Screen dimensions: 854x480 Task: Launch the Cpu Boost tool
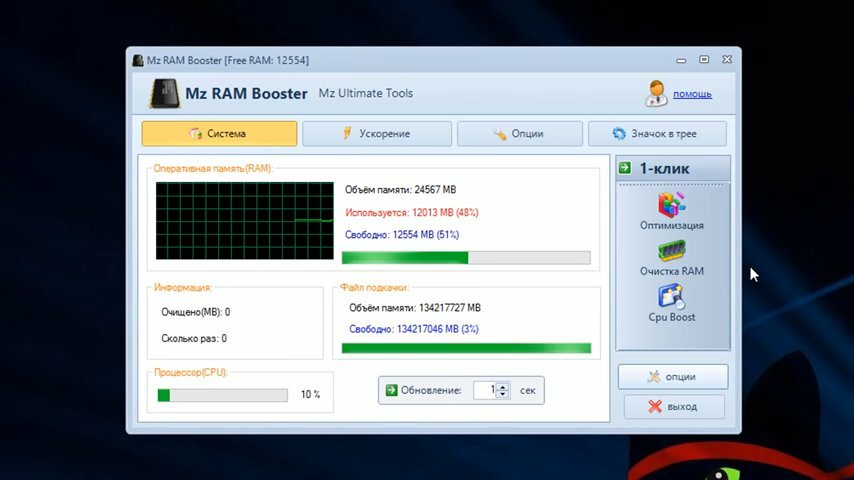pyautogui.click(x=672, y=303)
